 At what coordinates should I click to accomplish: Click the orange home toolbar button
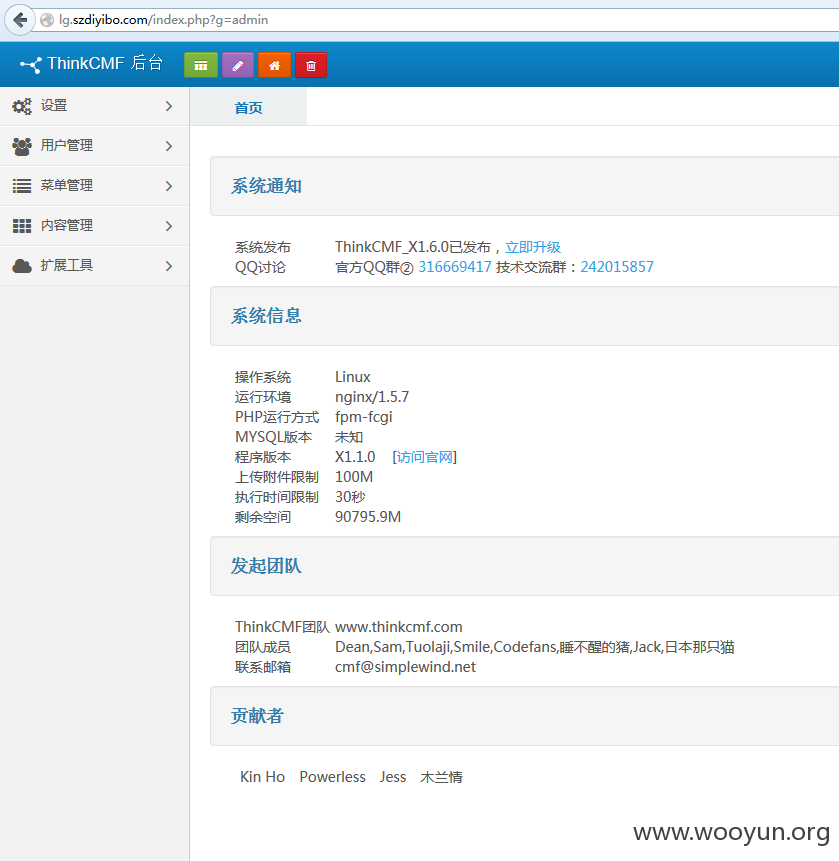(x=275, y=65)
